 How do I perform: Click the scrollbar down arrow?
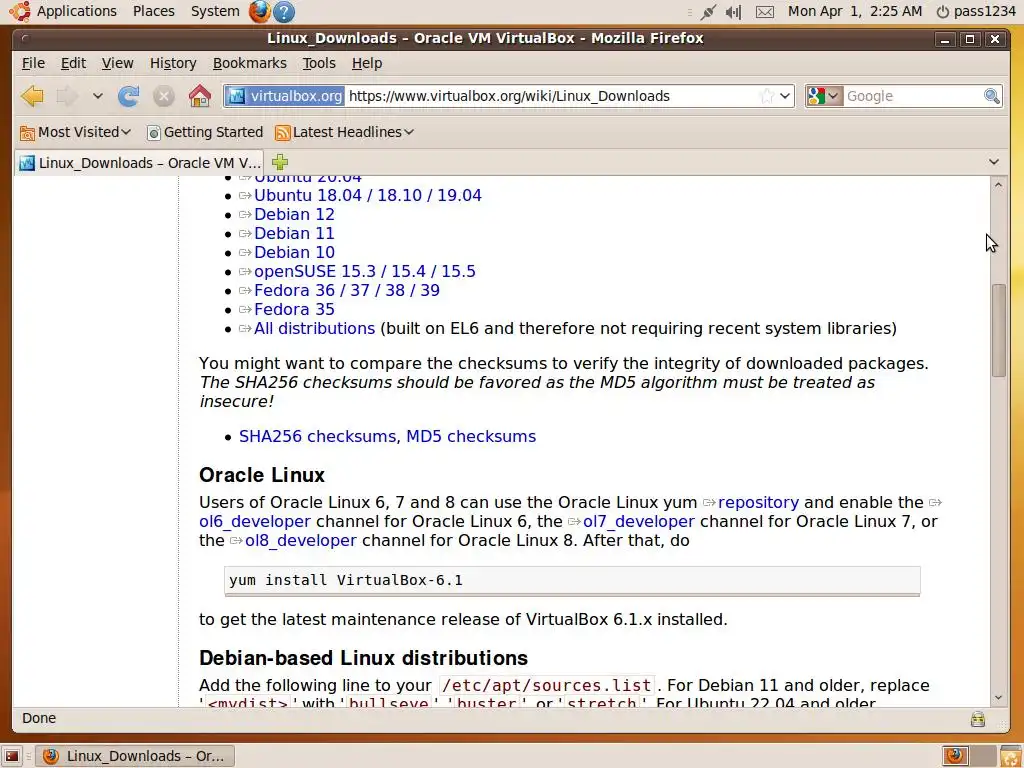pos(998,697)
